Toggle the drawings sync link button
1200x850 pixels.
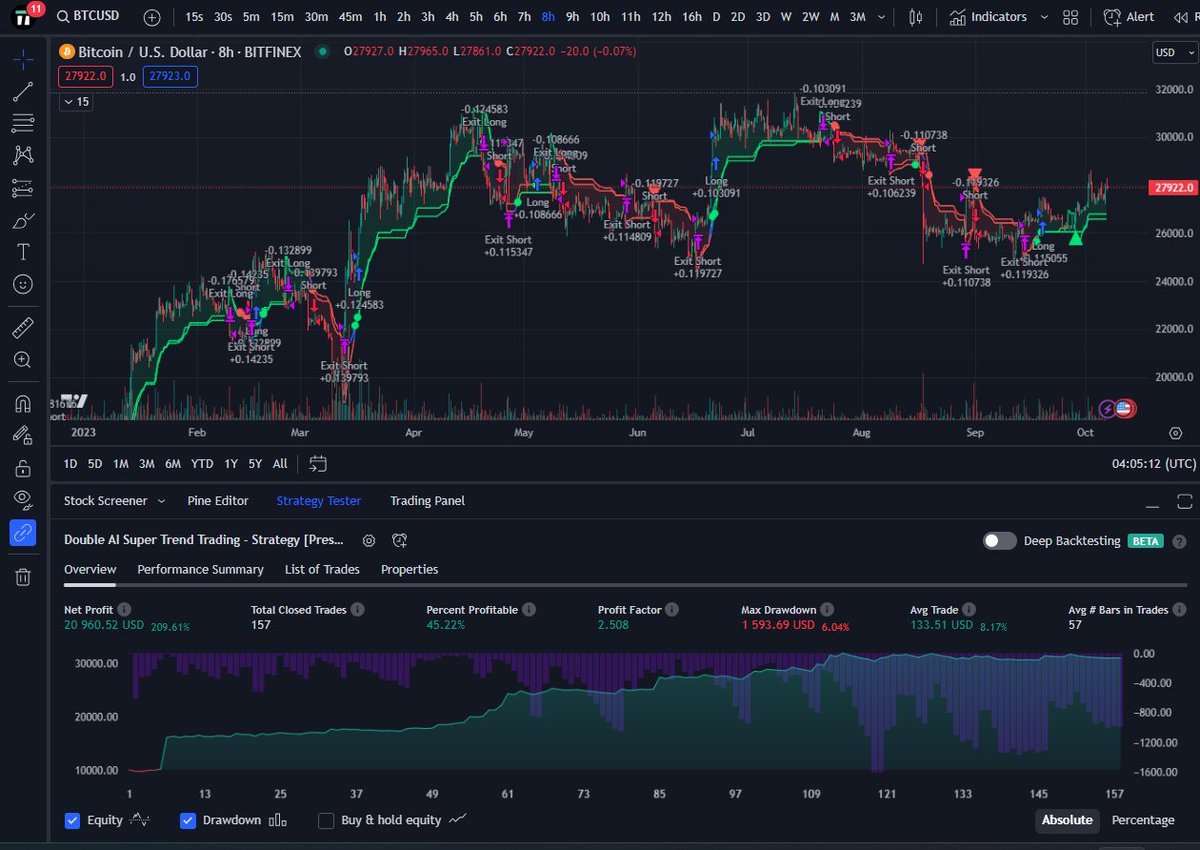[x=23, y=532]
